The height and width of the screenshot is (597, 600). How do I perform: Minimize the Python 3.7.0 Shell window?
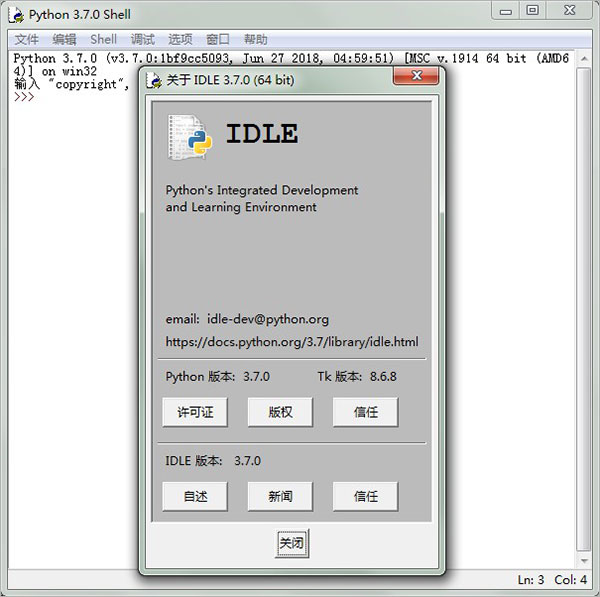505,11
